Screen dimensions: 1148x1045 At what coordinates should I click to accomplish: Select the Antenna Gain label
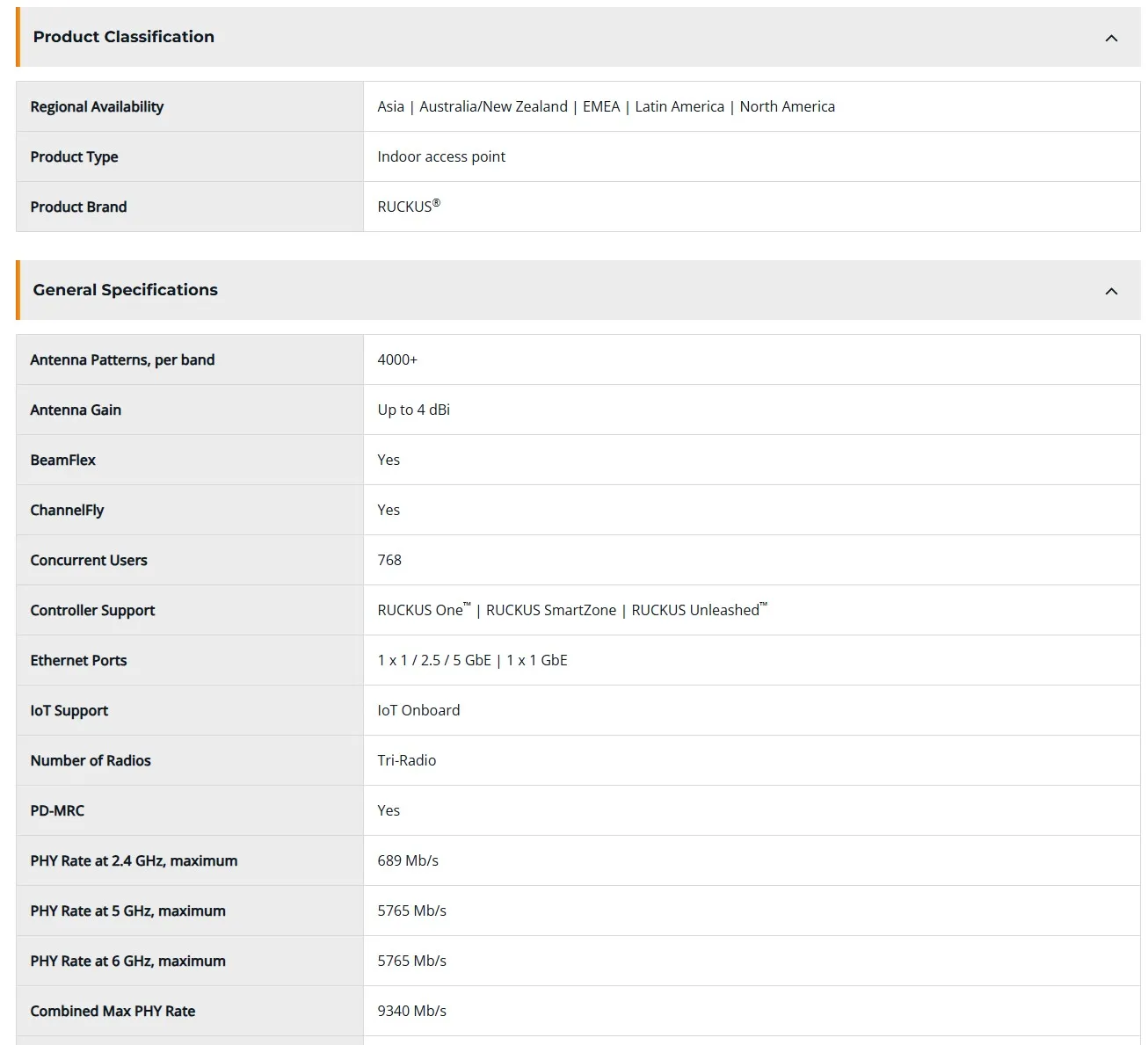tap(76, 410)
